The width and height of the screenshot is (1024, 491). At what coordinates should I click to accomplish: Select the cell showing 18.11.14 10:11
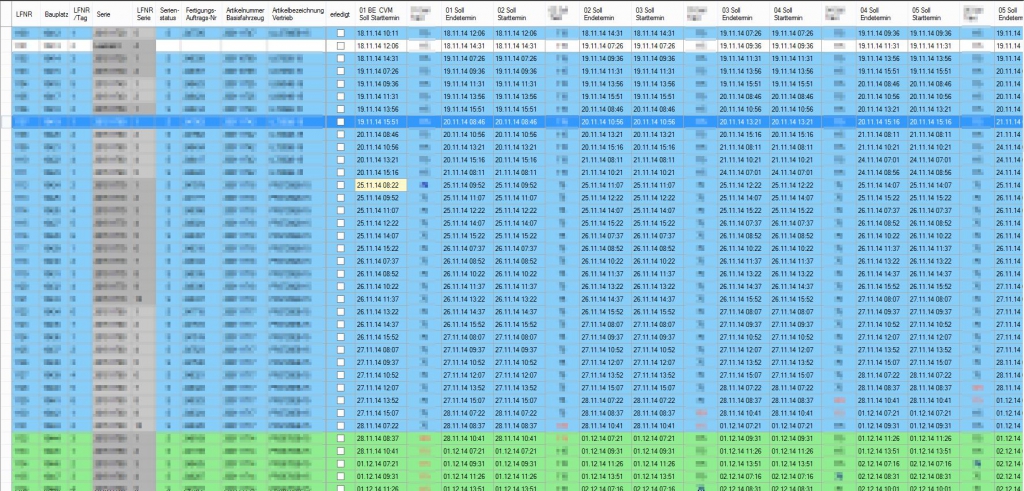tap(378, 33)
